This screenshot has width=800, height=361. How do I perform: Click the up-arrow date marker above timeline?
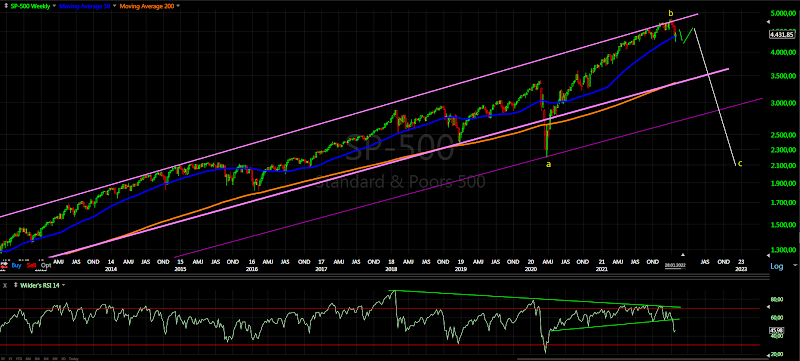click(683, 254)
